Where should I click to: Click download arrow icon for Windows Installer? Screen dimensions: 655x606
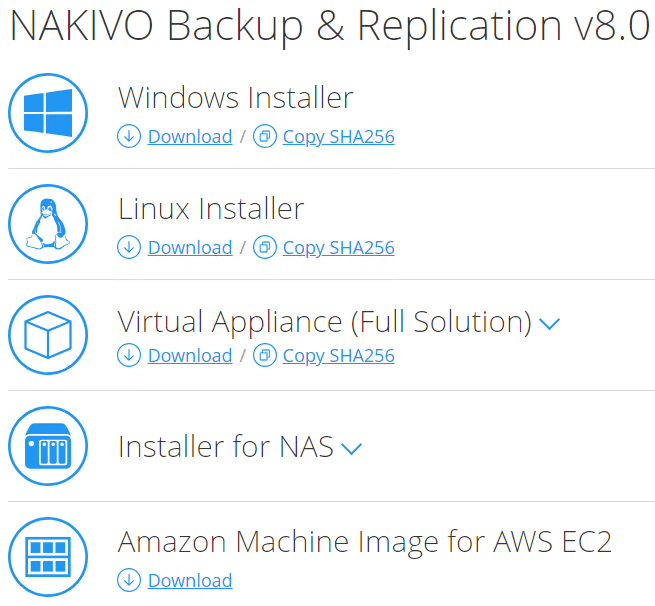[x=129, y=136]
